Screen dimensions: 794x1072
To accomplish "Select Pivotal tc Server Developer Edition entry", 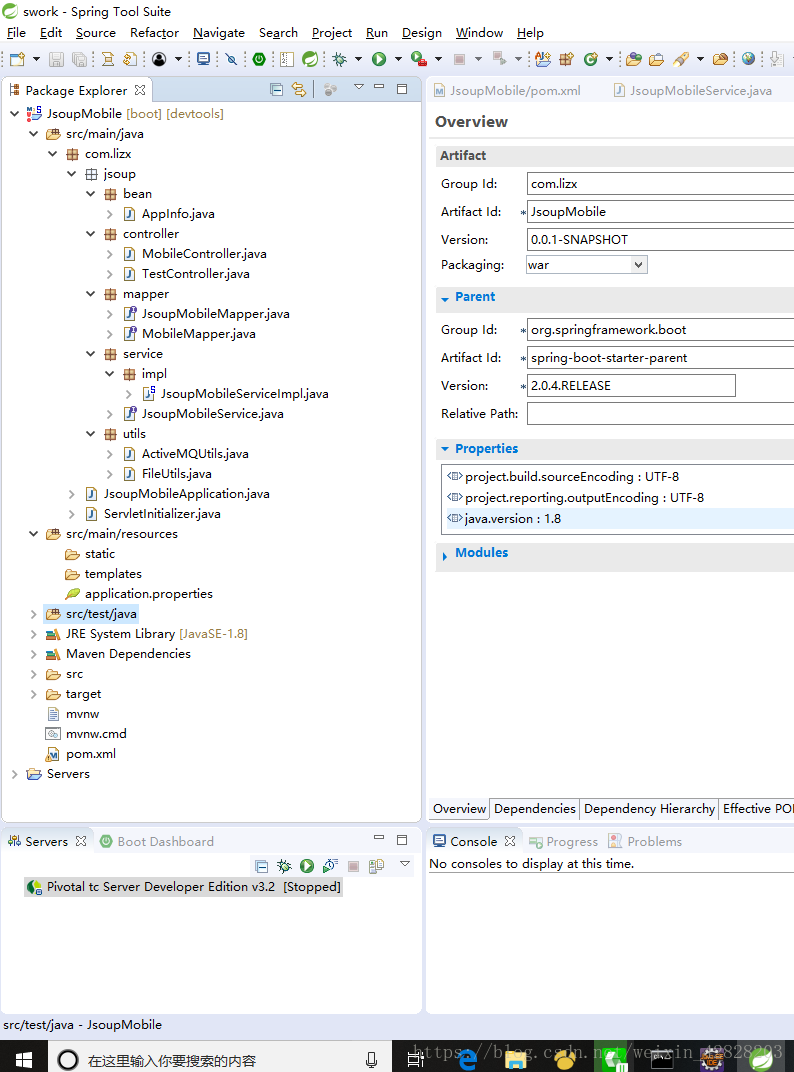I will [x=183, y=887].
